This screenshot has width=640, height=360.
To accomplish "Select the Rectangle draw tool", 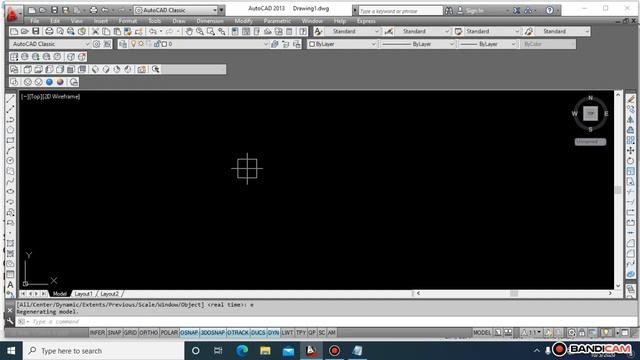I will pyautogui.click(x=10, y=140).
